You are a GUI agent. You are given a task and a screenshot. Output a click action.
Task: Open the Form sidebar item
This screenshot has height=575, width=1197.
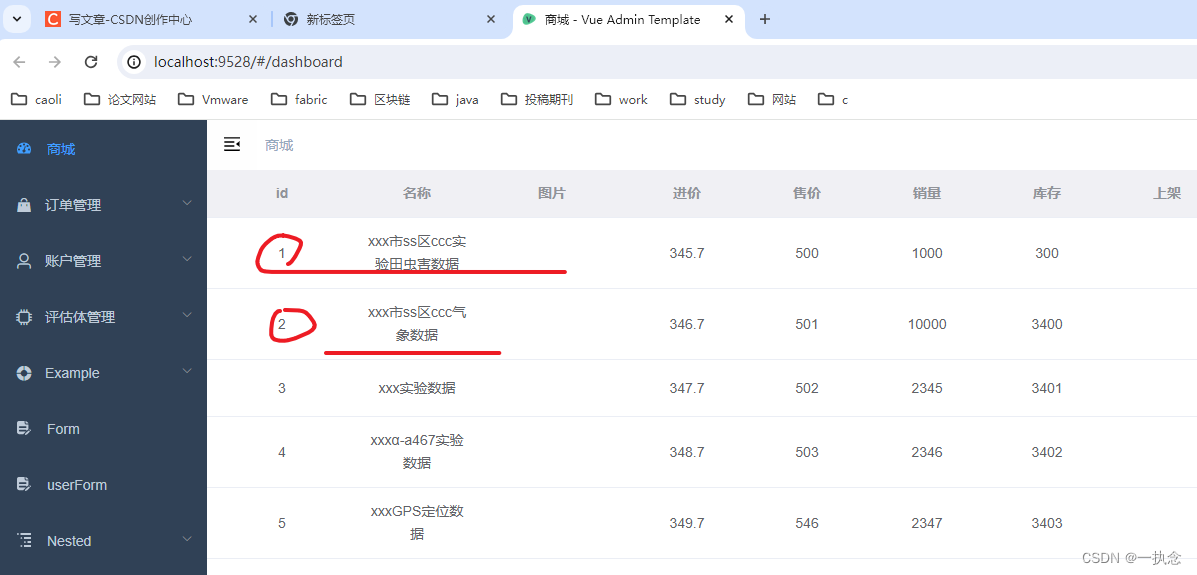[103, 429]
